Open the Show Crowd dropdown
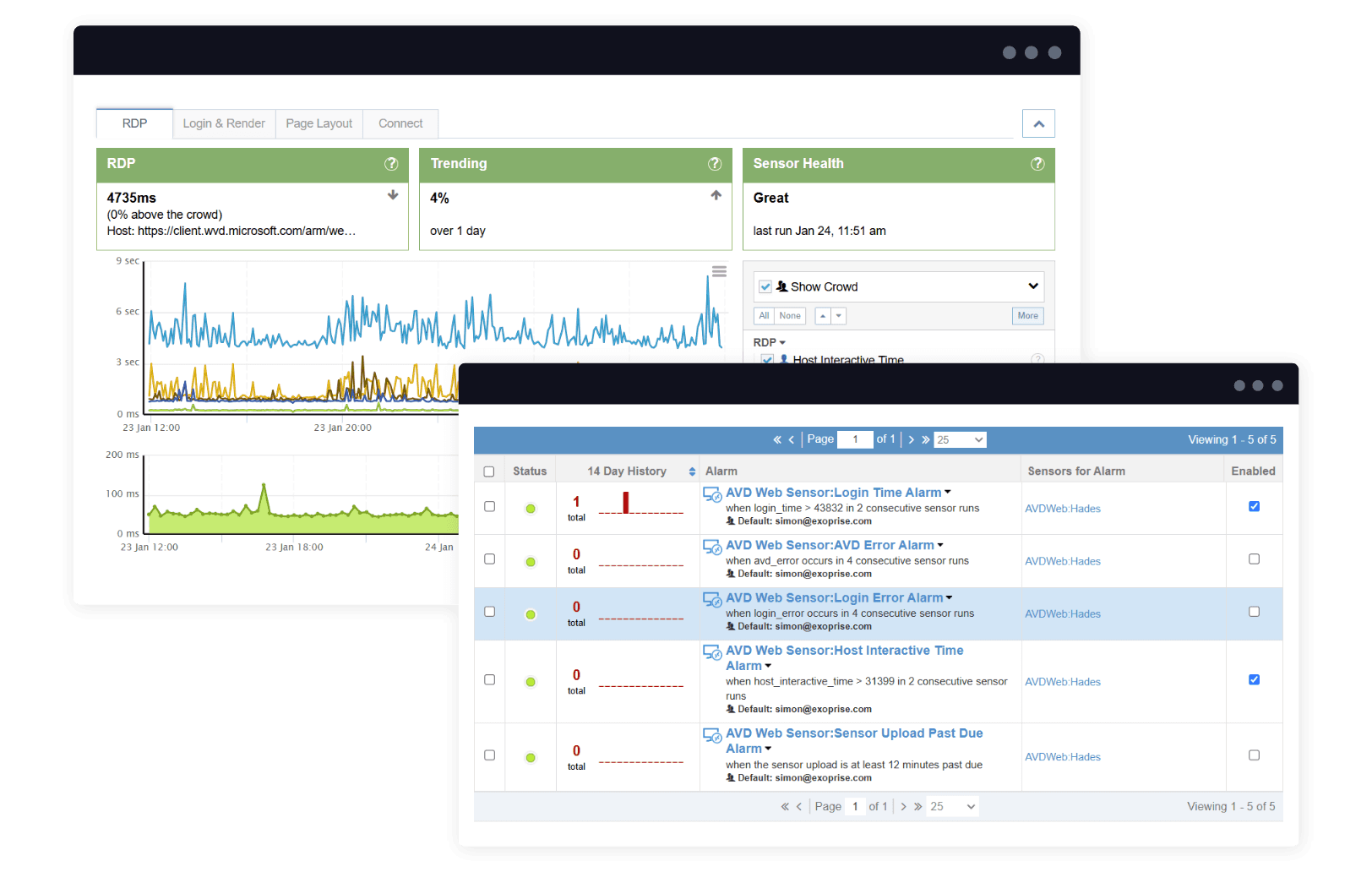Screen dimensions: 1372x872 pyautogui.click(x=1032, y=286)
